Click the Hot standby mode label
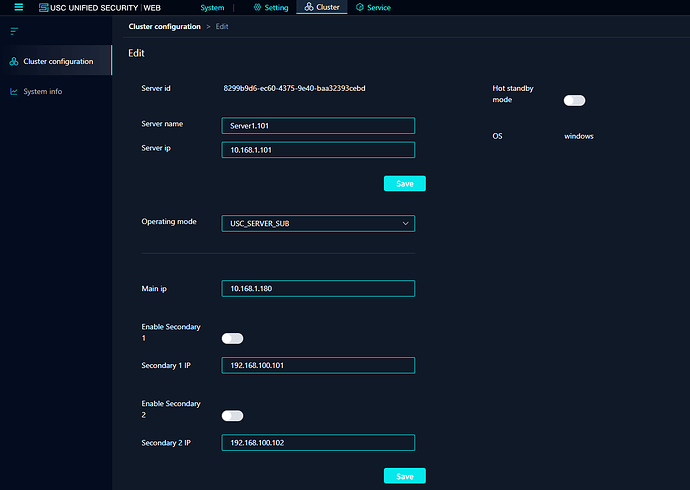Screen dimensions: 690x490 point(513,94)
